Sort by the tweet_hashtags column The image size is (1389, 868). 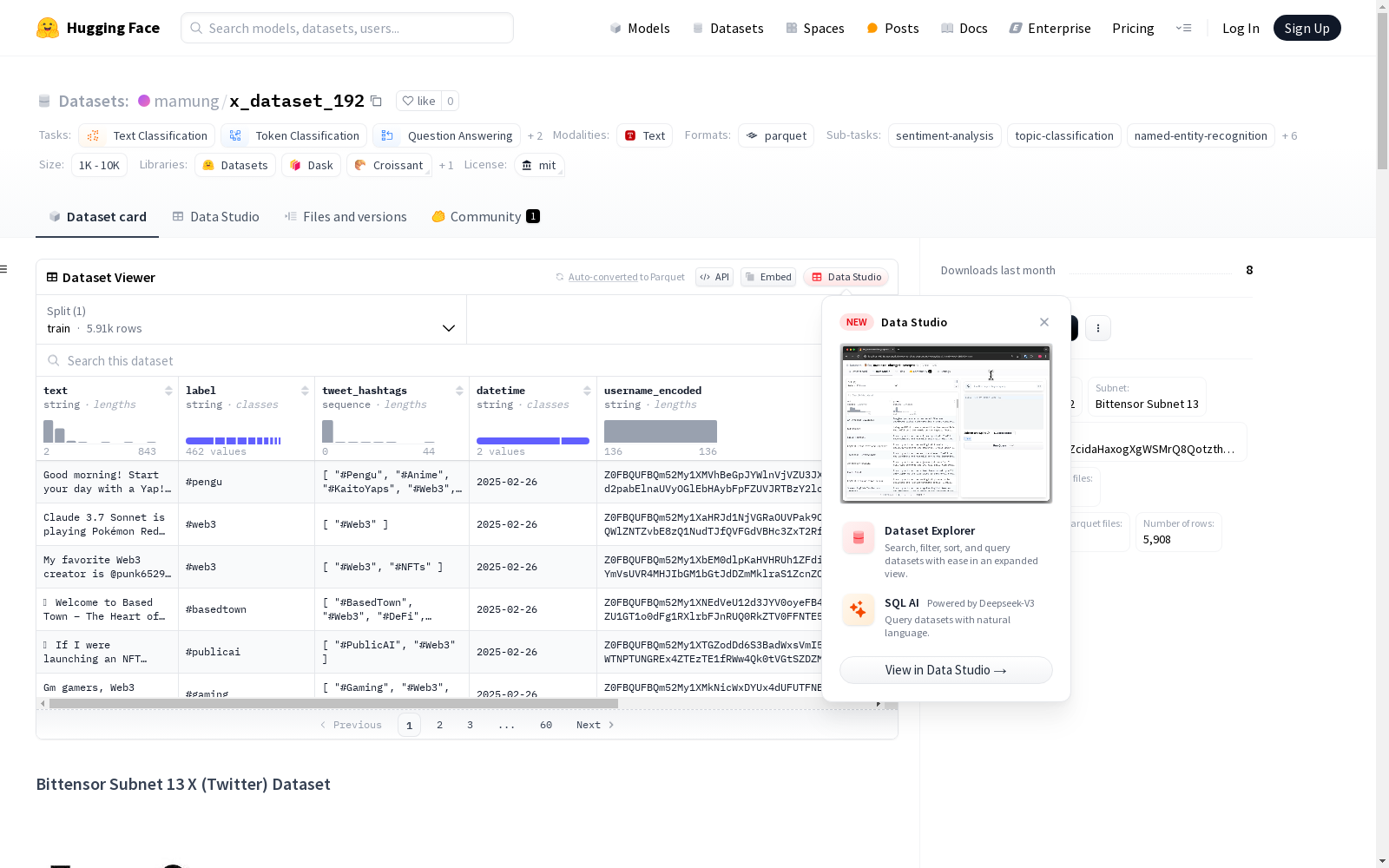click(459, 391)
